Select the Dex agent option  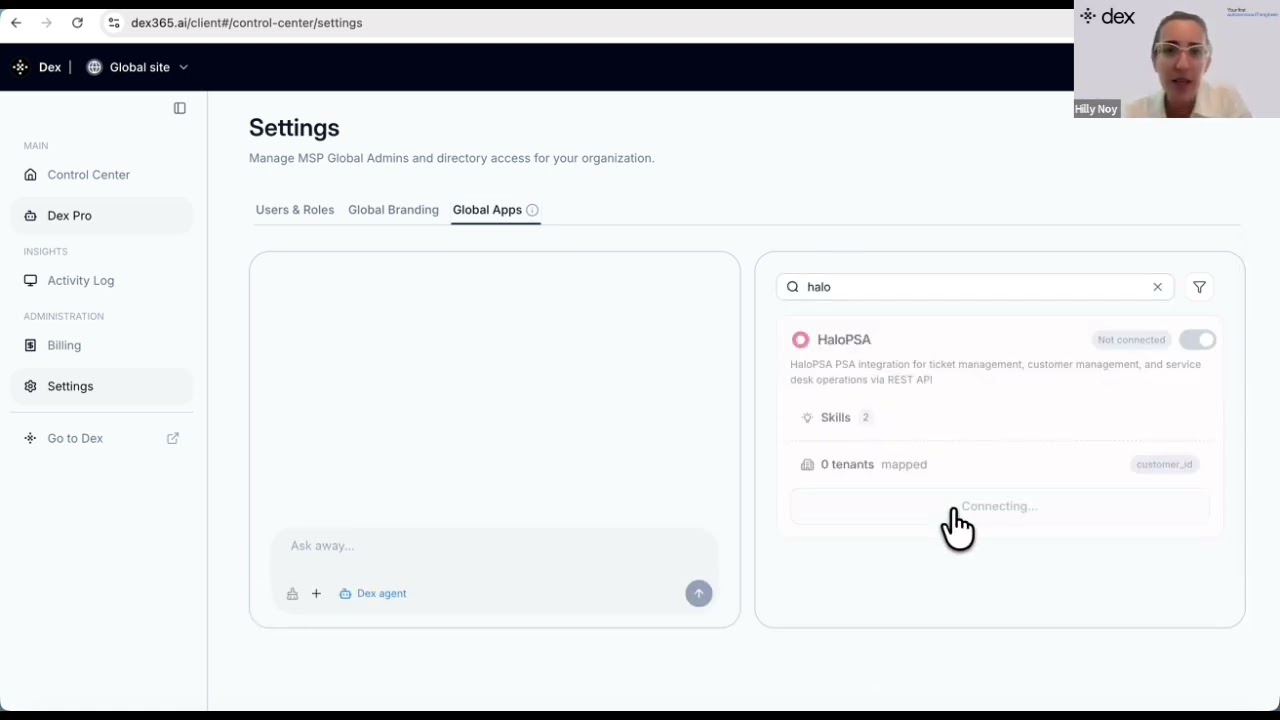tap(373, 593)
